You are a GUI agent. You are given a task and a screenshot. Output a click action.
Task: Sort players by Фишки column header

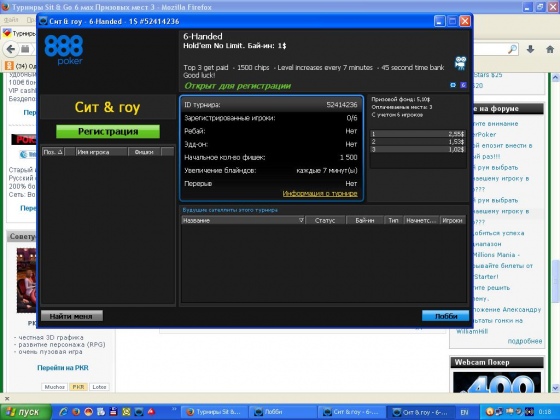144,152
